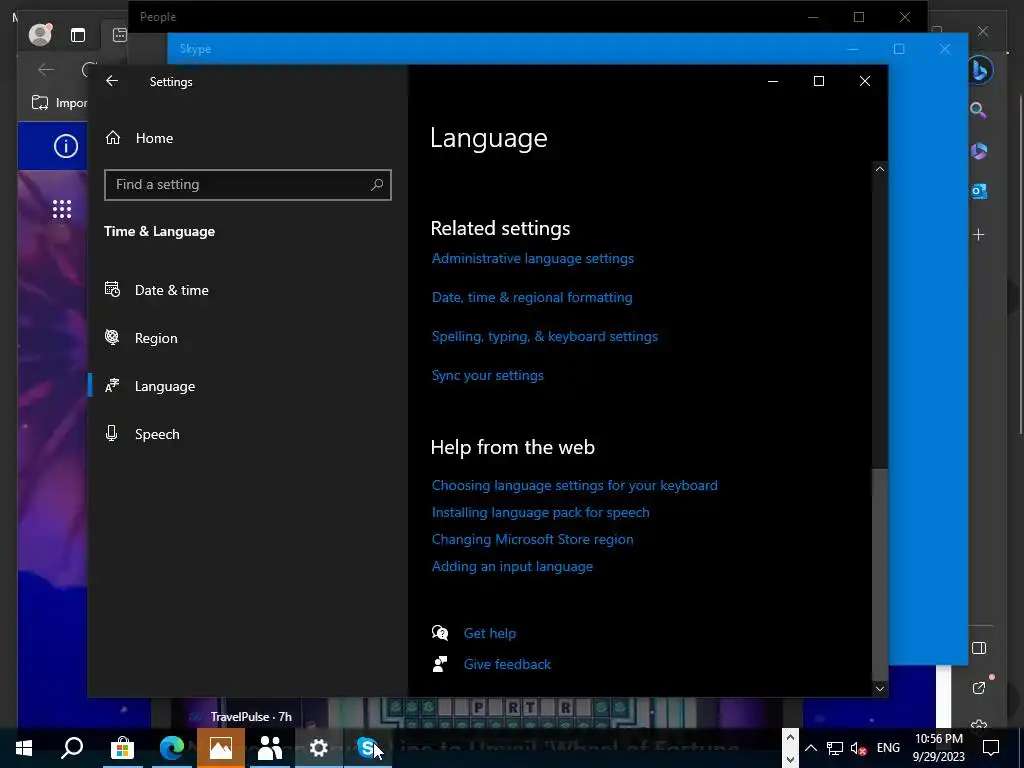Switch to Skype from the taskbar
Viewport: 1024px width, 768px height.
point(368,748)
